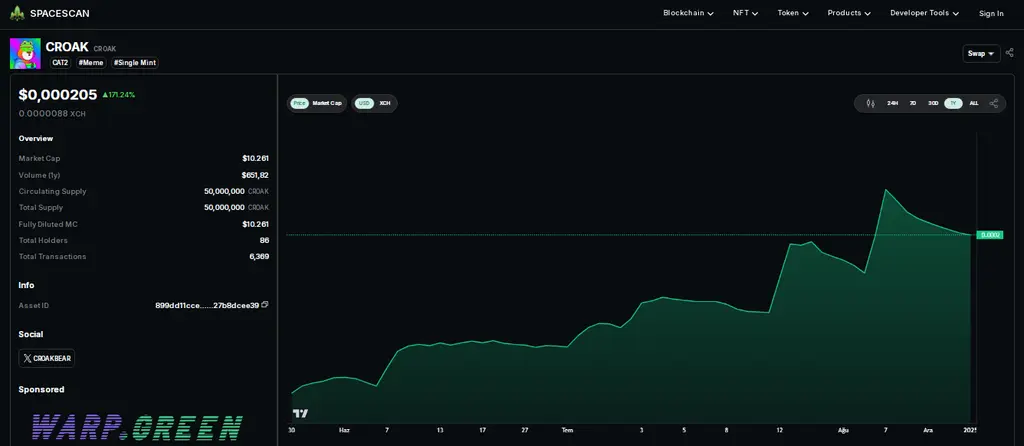
Task: Click the Volume (1y) $651,82 value
Action: pos(255,175)
